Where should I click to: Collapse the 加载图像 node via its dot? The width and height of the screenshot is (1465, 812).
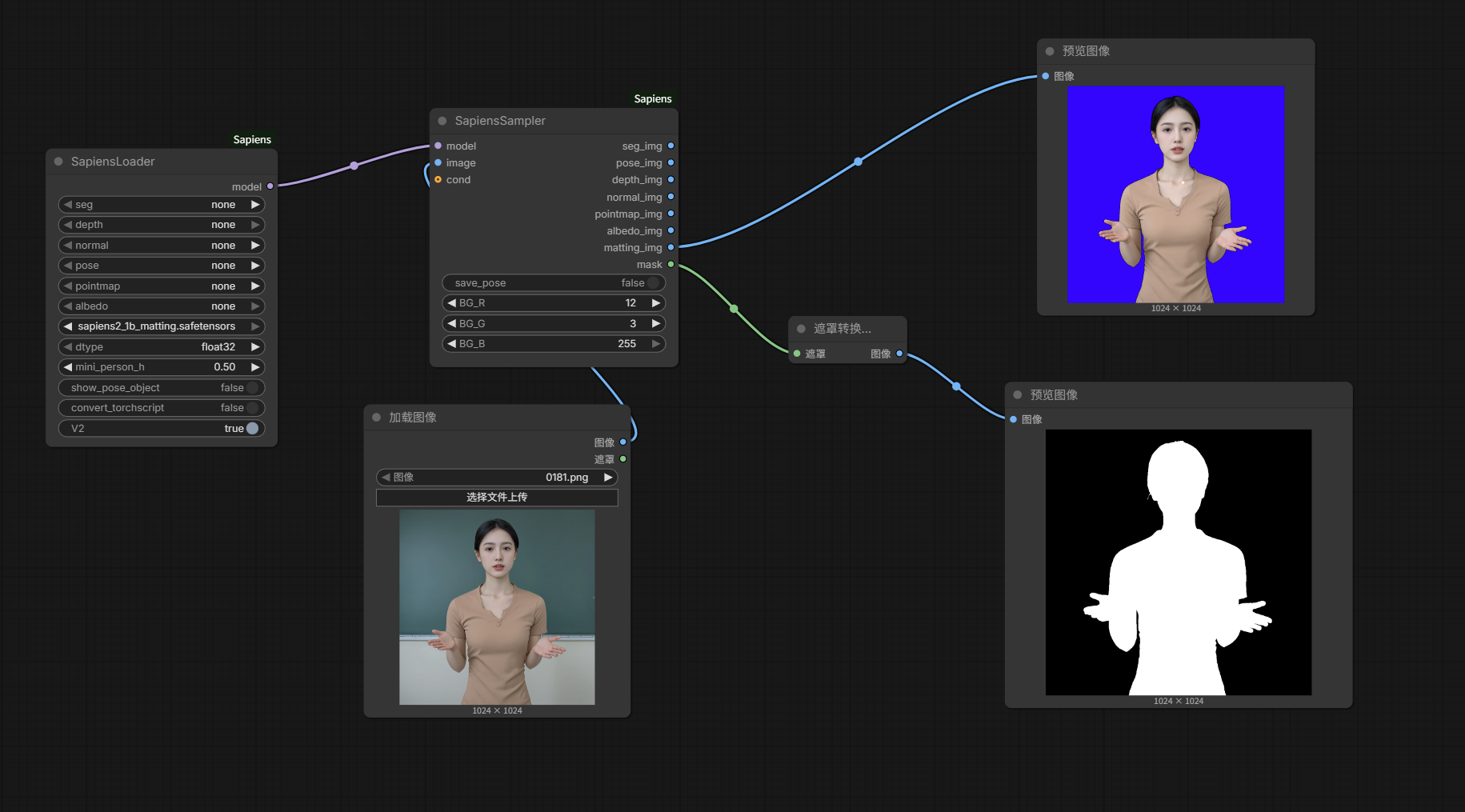(376, 418)
